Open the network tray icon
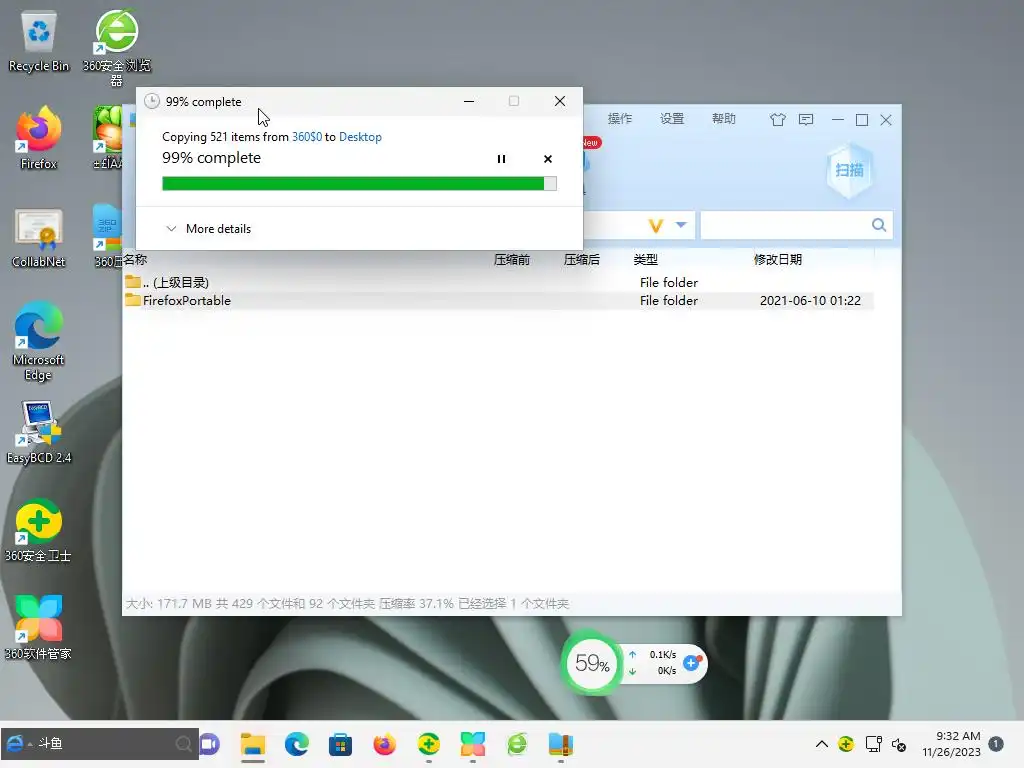The height and width of the screenshot is (768, 1024). point(873,744)
